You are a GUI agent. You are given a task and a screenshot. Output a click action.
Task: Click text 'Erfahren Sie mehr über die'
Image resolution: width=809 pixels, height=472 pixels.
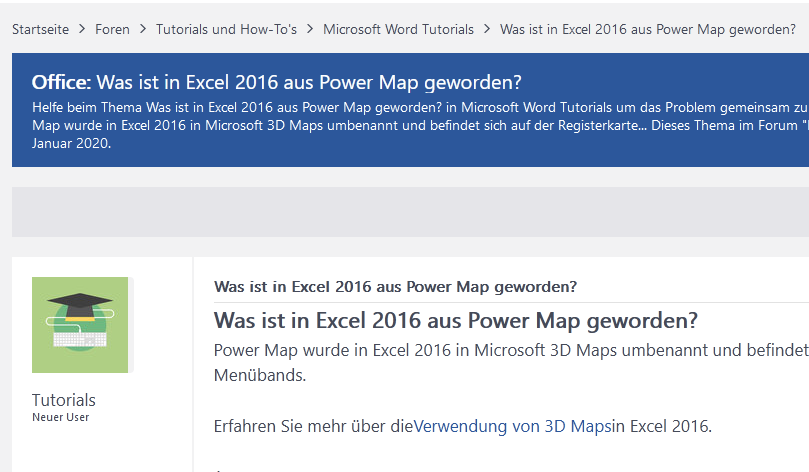[x=314, y=426]
